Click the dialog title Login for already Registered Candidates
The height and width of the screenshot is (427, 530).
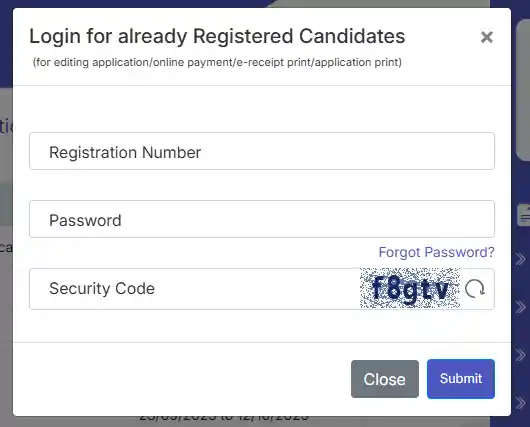tap(217, 36)
